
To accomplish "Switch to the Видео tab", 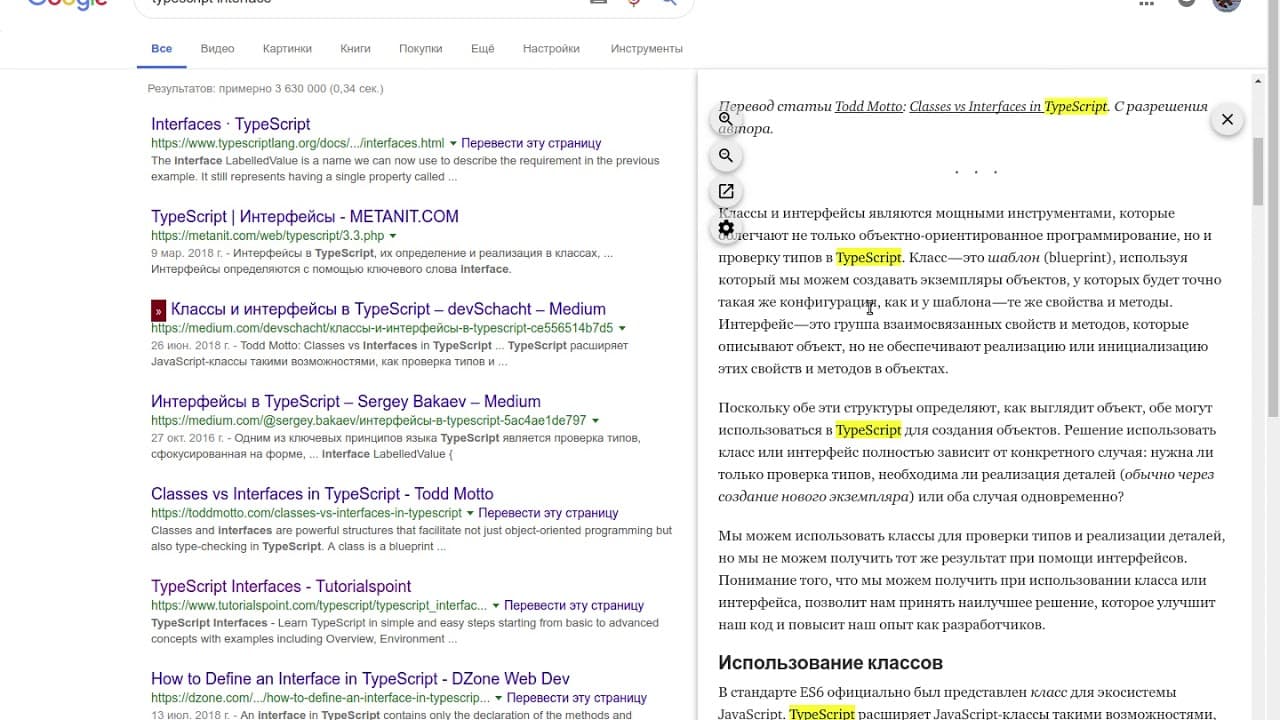I will (217, 48).
